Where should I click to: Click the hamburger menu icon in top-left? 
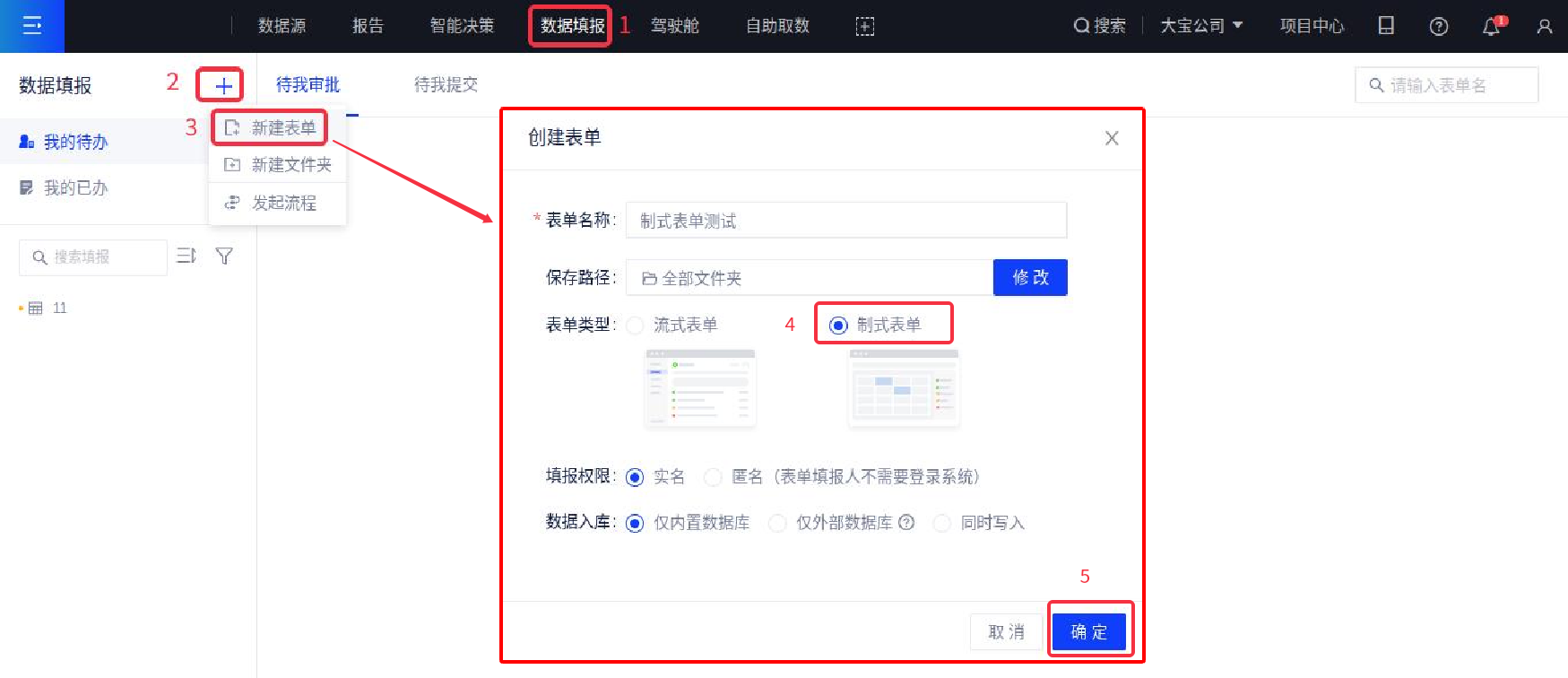pos(32,26)
